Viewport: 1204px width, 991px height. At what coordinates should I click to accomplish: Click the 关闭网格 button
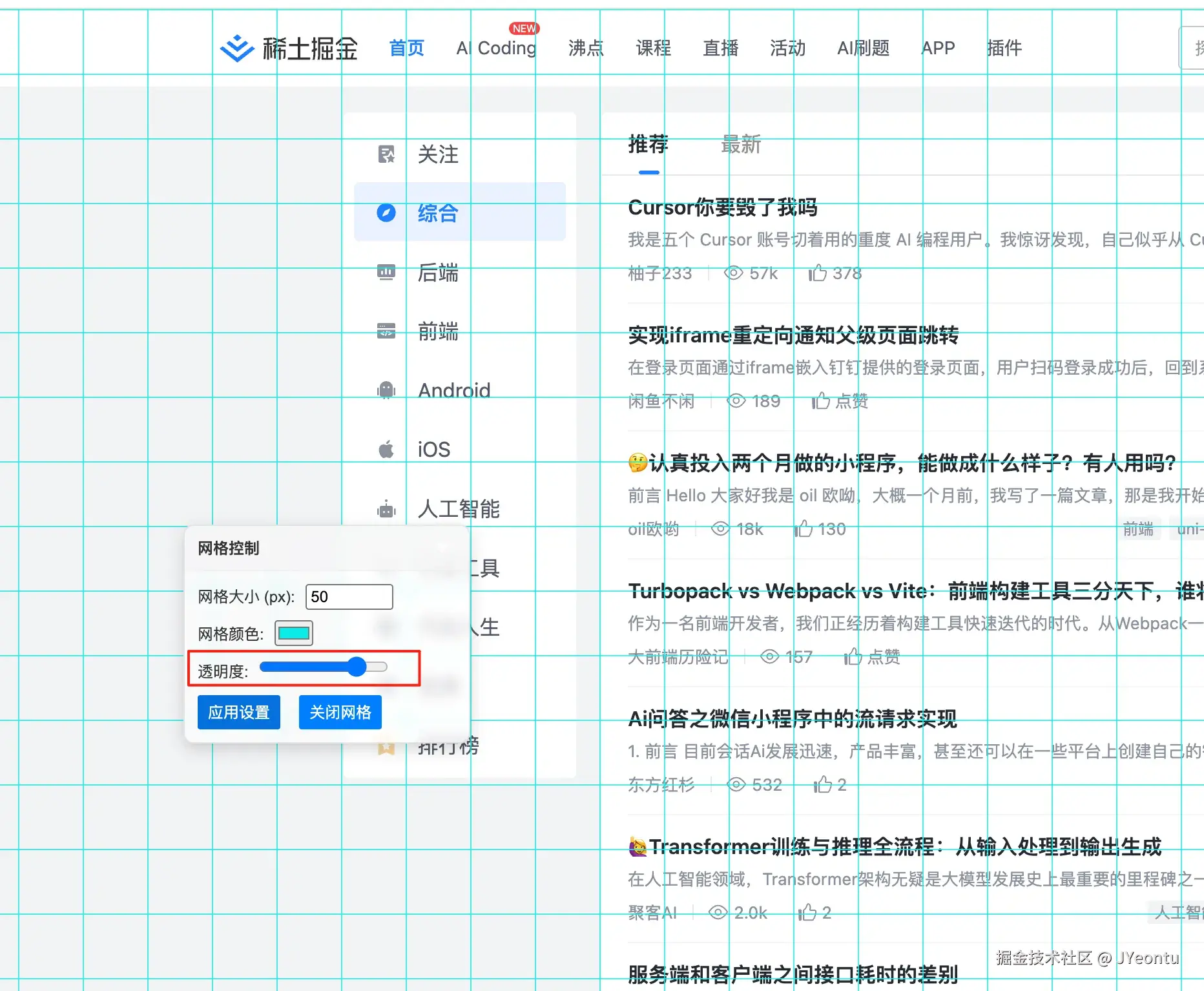(340, 712)
